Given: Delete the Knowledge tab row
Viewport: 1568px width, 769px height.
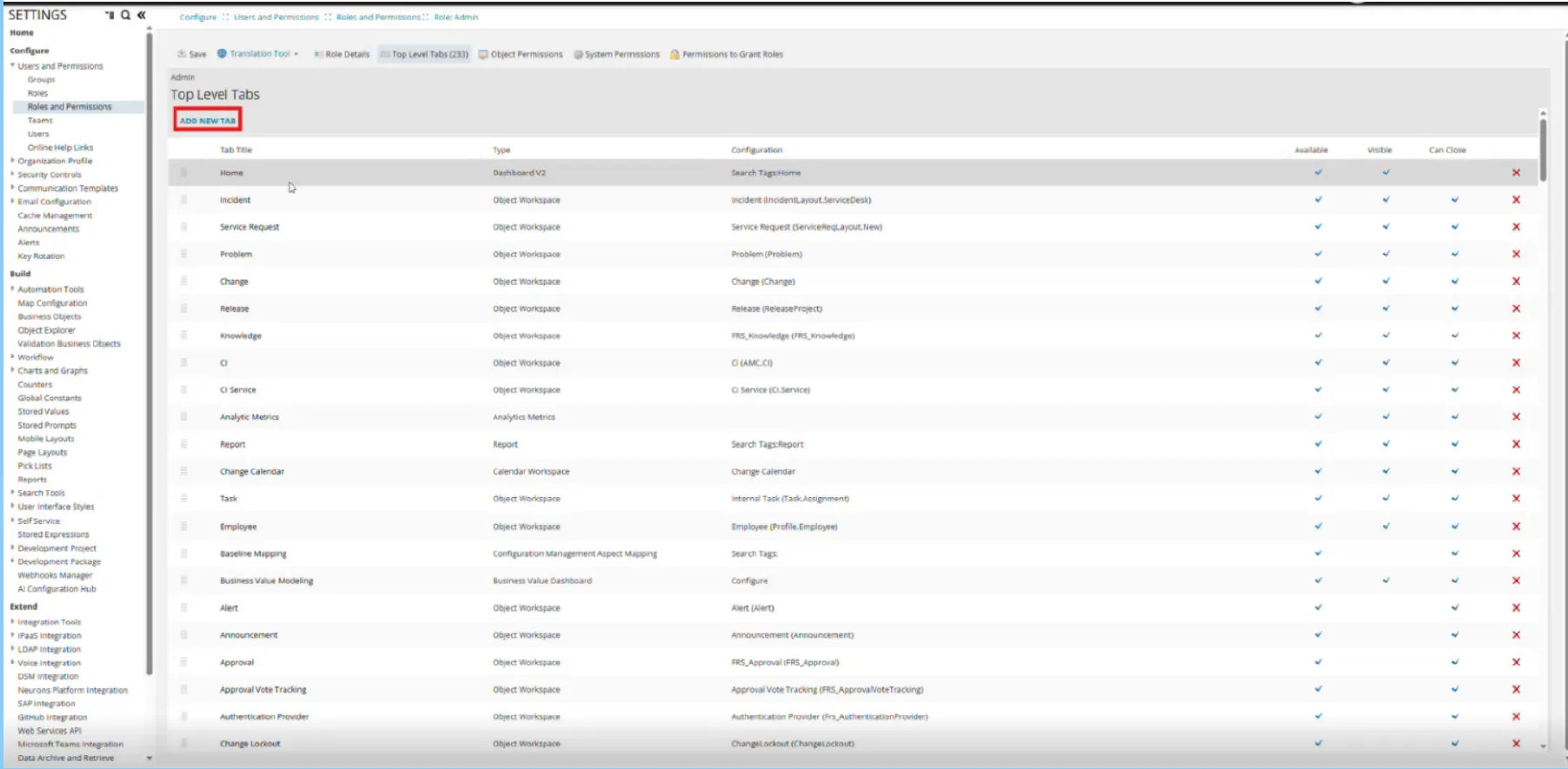Looking at the screenshot, I should click(1516, 335).
